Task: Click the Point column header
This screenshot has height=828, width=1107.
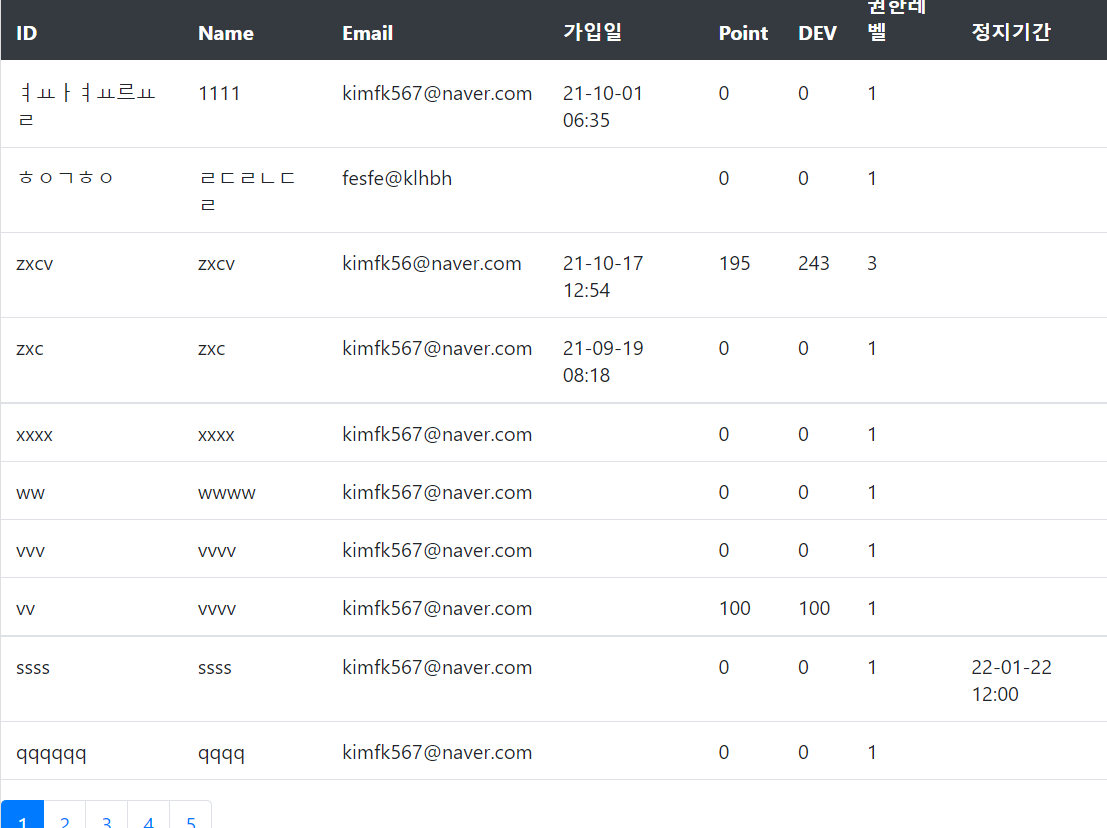Action: pyautogui.click(x=743, y=33)
